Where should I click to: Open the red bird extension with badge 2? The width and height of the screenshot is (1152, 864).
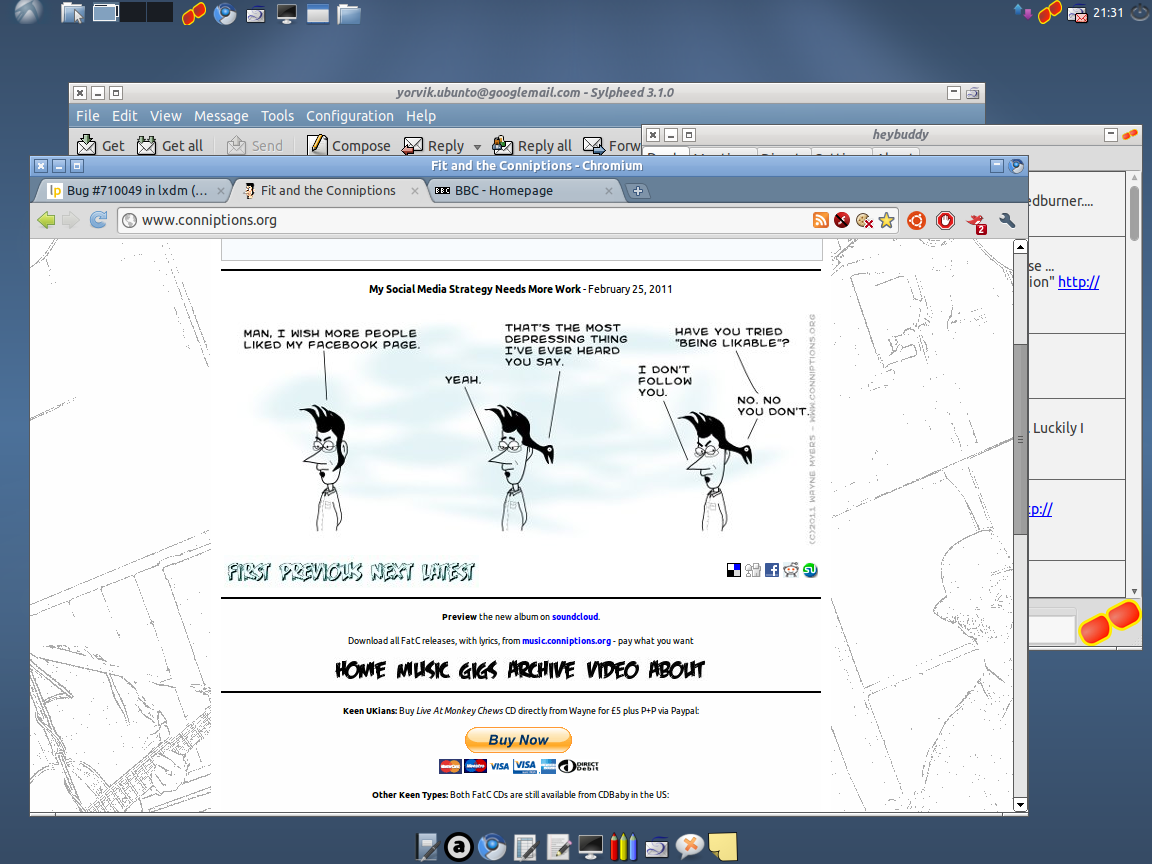(976, 223)
